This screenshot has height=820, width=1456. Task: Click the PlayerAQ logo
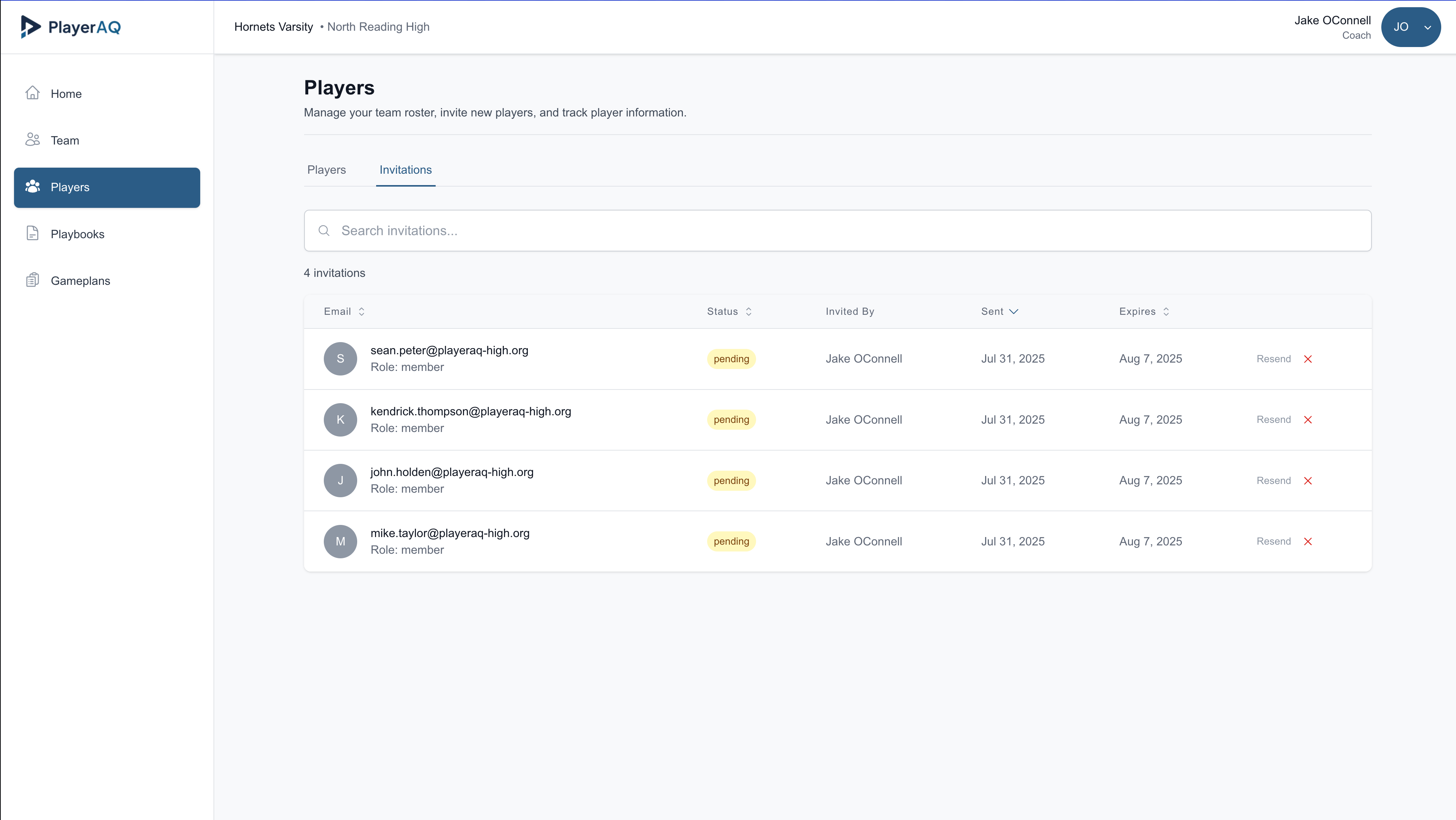pos(71,27)
